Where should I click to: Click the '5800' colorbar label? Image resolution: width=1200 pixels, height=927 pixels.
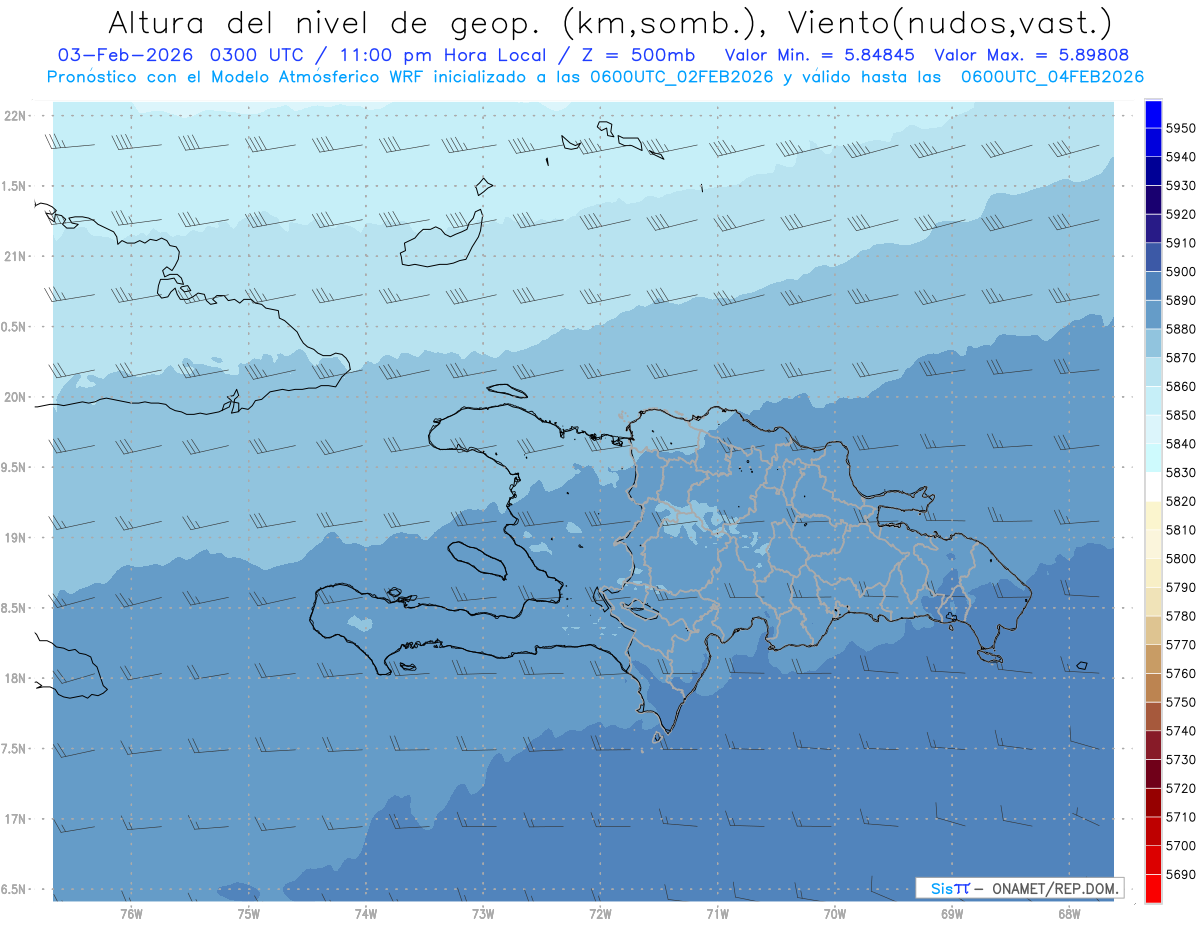pyautogui.click(x=1180, y=558)
